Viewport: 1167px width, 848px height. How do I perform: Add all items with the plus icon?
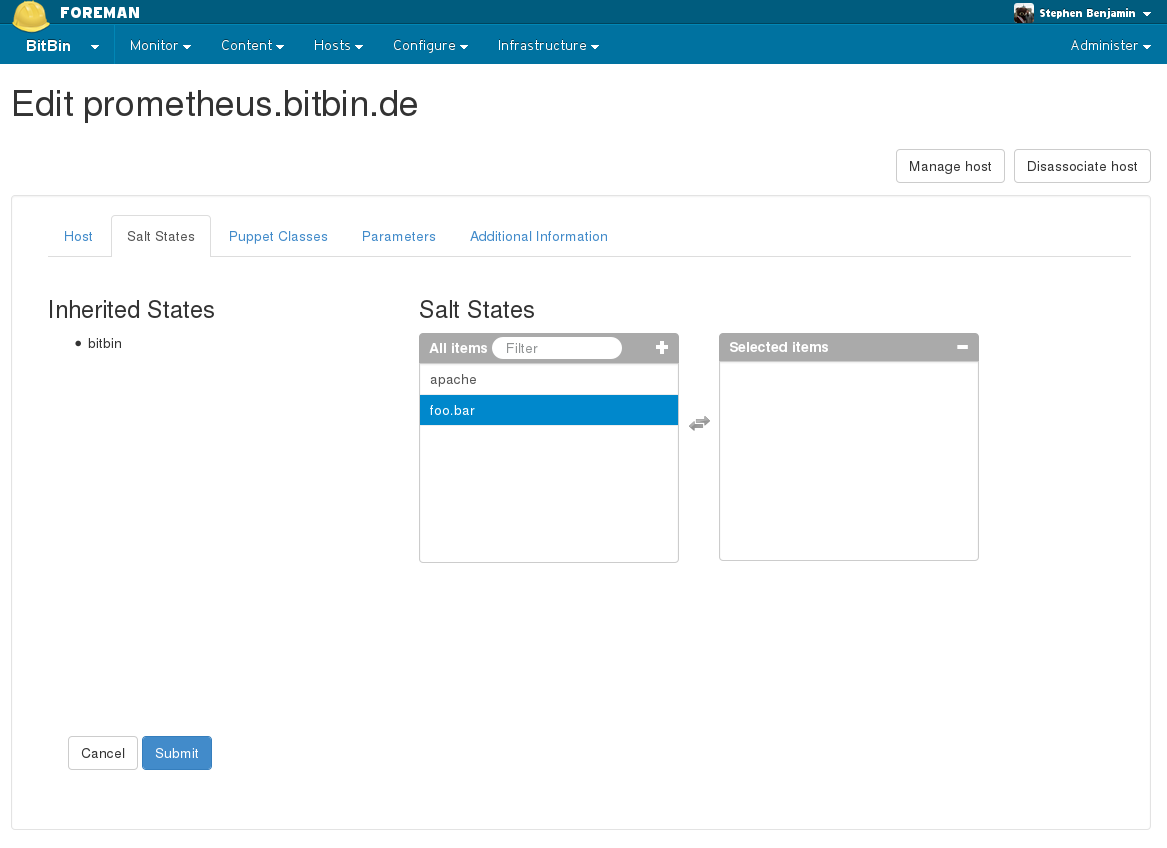662,348
